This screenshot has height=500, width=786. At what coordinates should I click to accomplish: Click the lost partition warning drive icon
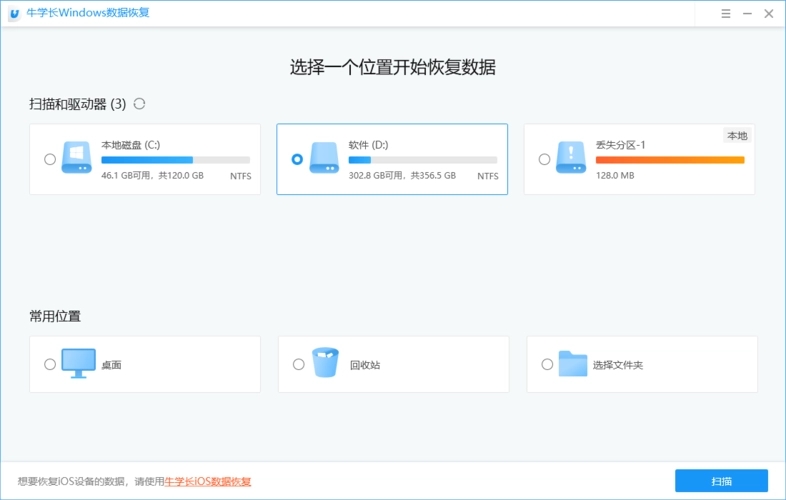[572, 158]
